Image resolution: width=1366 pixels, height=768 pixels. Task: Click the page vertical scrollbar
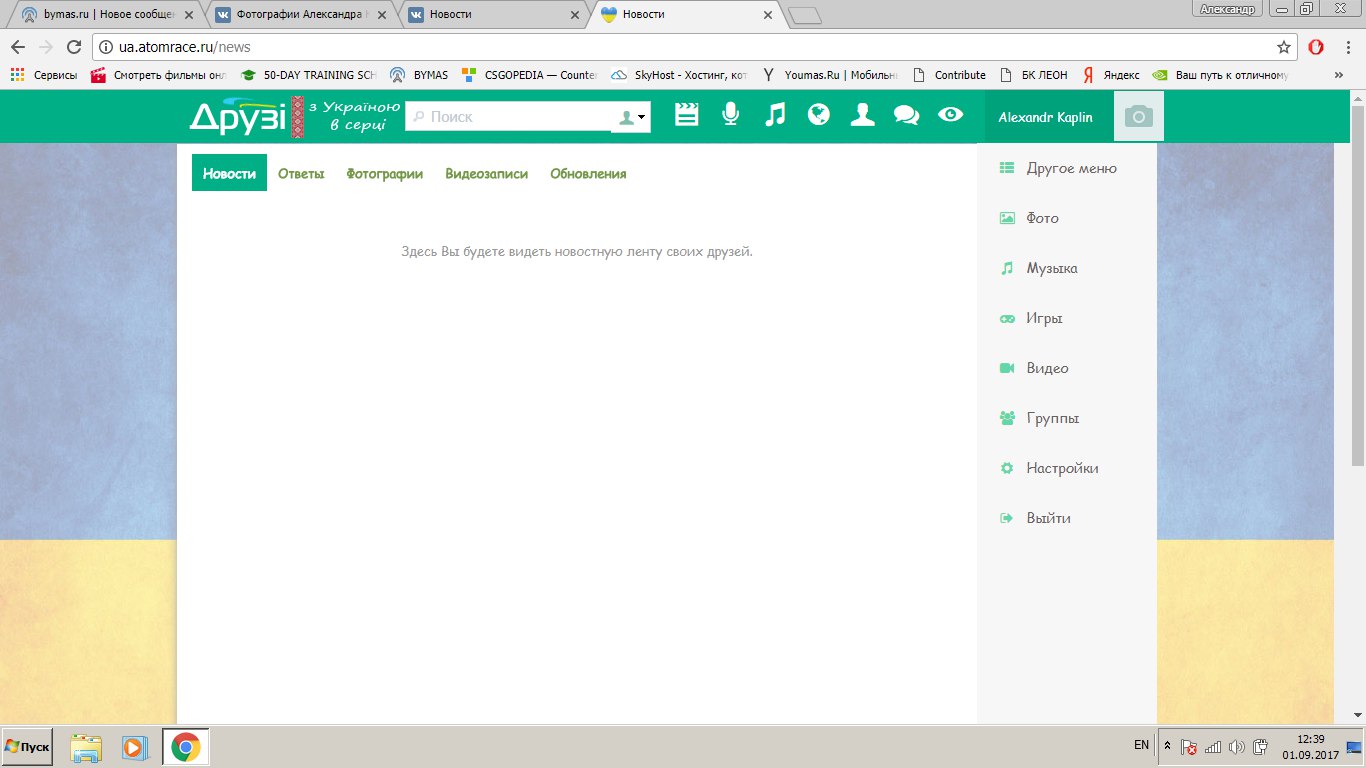[x=1357, y=280]
